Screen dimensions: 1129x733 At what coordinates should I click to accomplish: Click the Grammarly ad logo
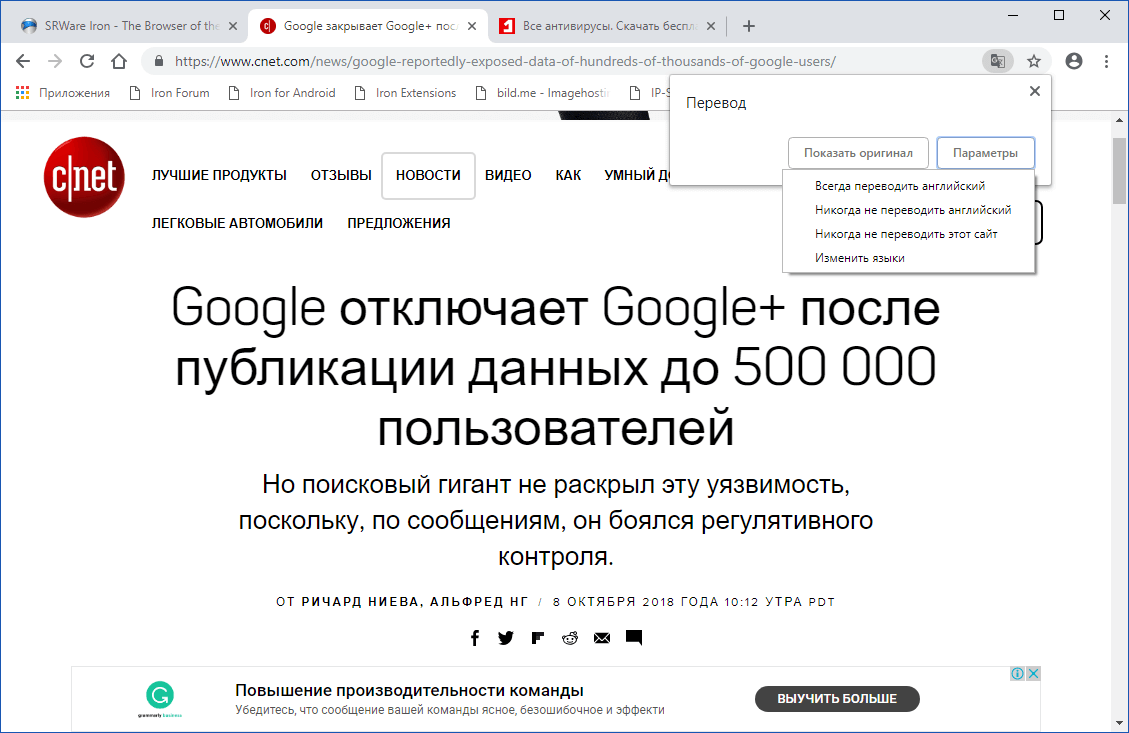pos(160,698)
